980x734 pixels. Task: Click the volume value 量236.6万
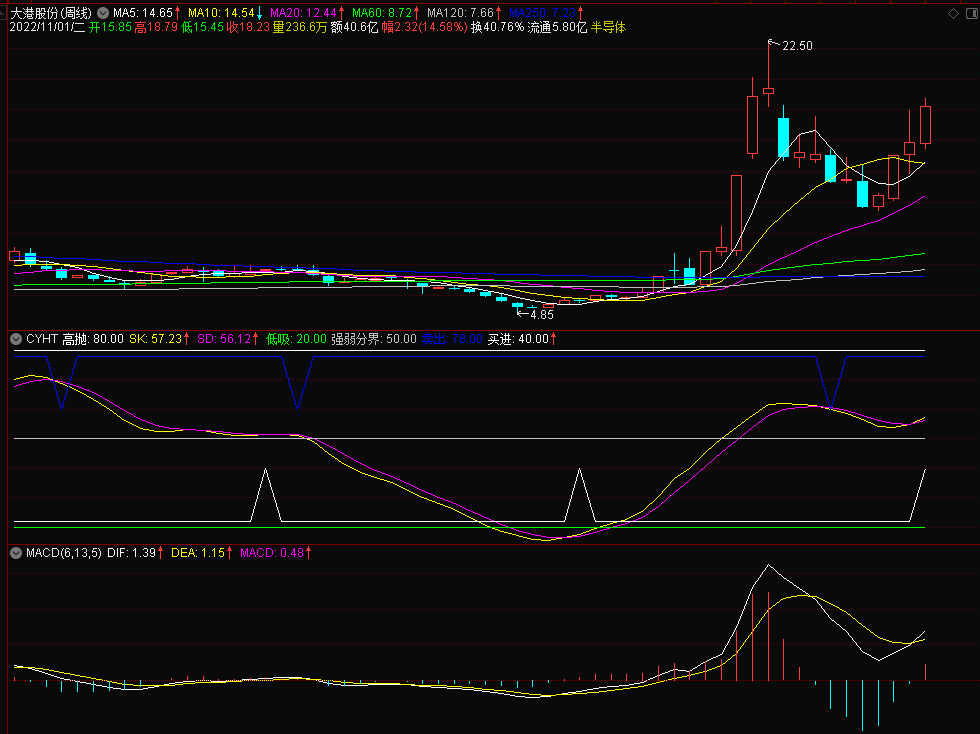[300, 27]
